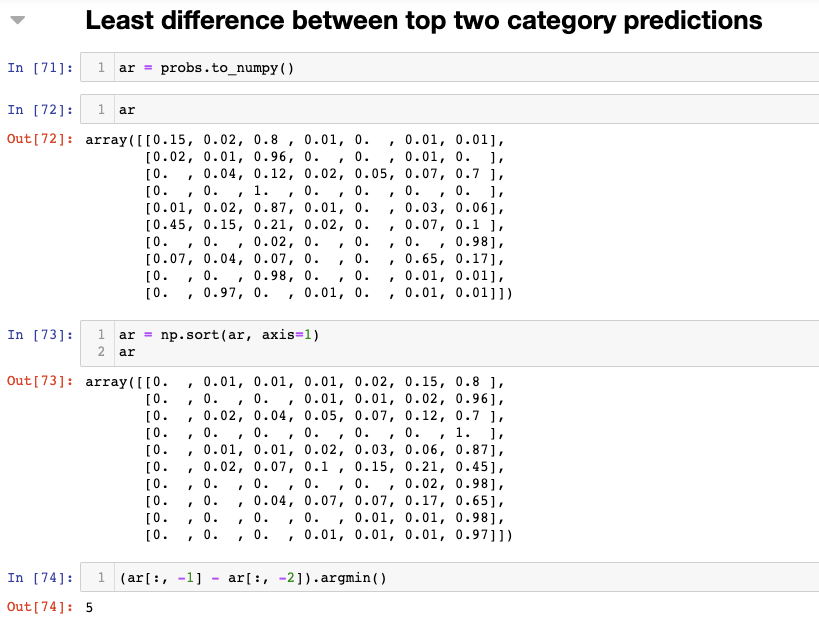The height and width of the screenshot is (621, 819).
Task: Click second line 'ar' in cell 73
Action: pyautogui.click(x=127, y=351)
